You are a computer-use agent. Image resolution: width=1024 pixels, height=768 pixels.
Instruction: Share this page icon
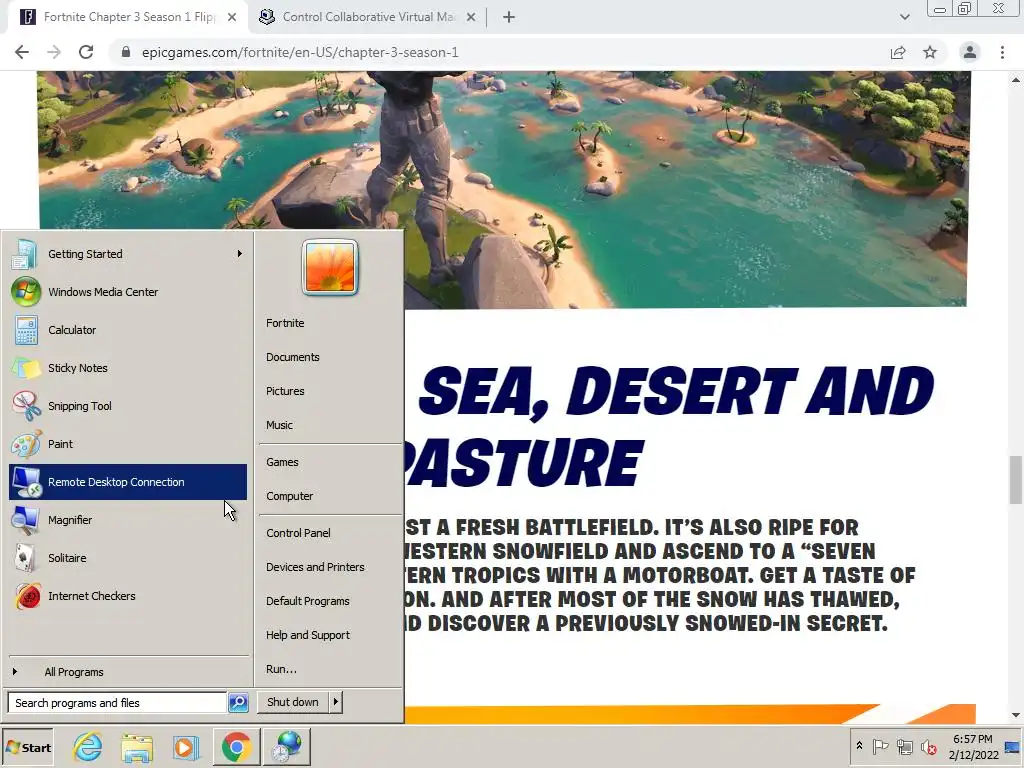(x=898, y=52)
